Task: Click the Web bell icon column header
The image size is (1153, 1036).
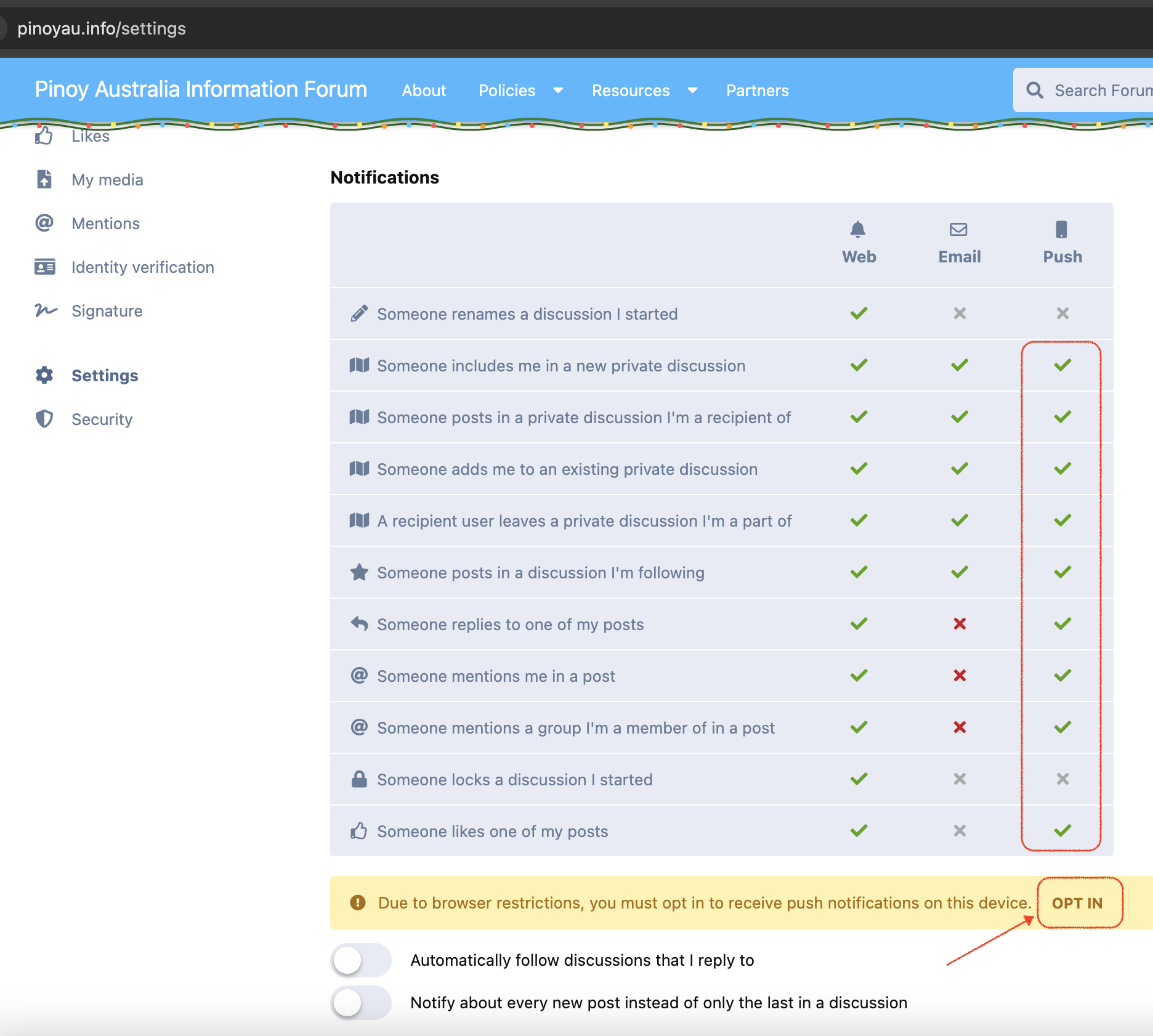Action: point(858,230)
